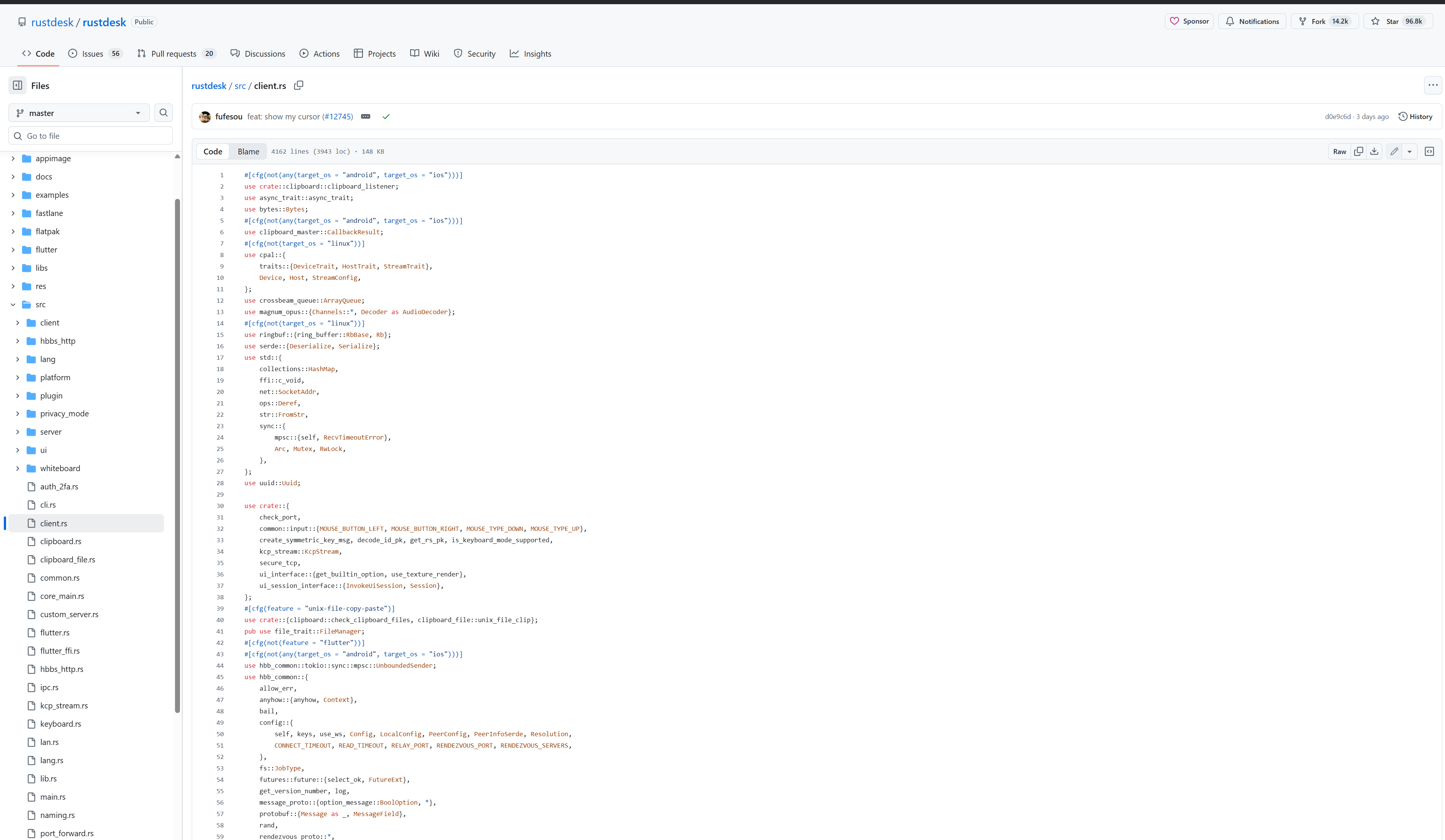Open the ui folder
The image size is (1445, 840).
[43, 450]
